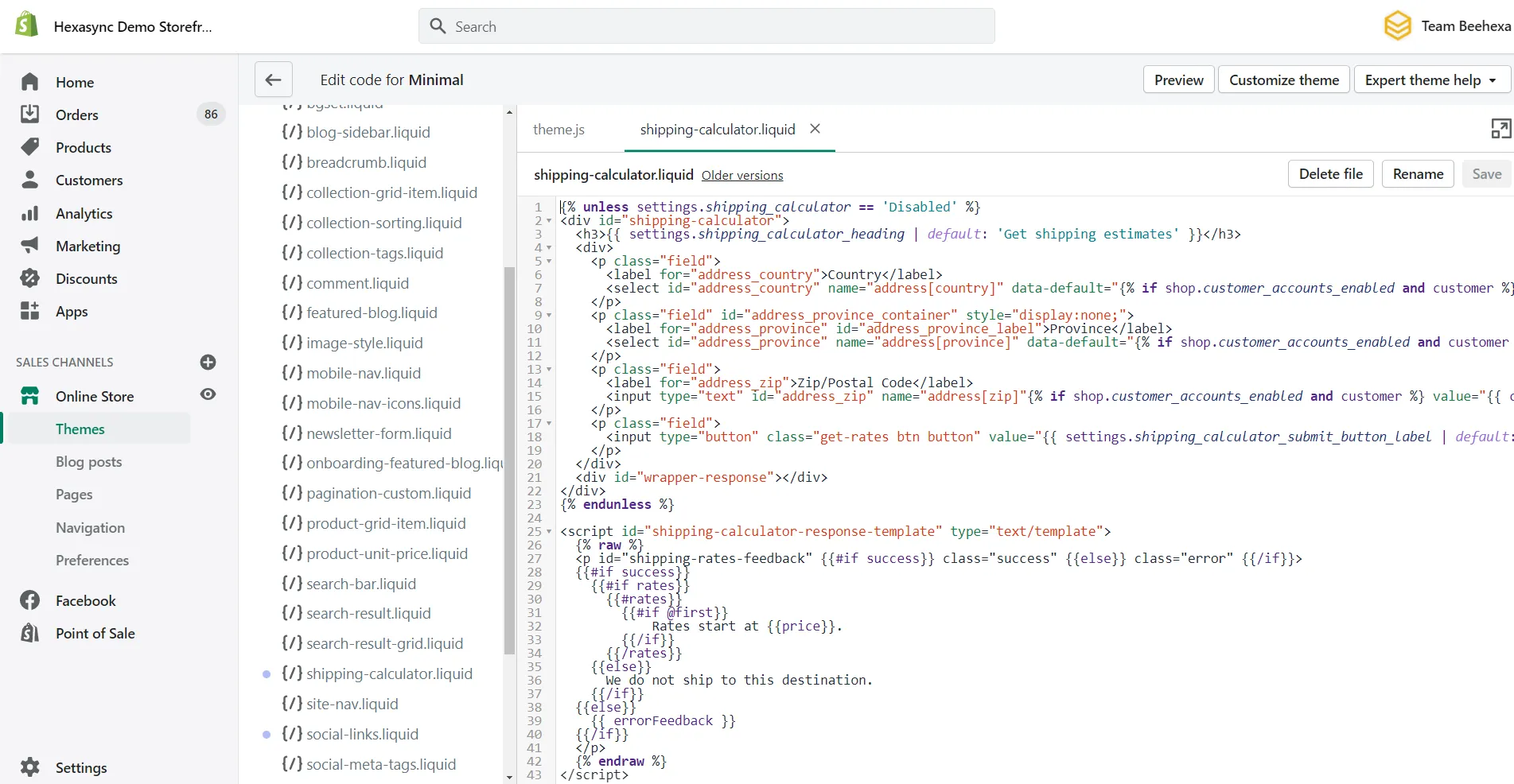The image size is (1514, 784).
Task: Collapse code fold at line 17
Action: pyautogui.click(x=549, y=423)
